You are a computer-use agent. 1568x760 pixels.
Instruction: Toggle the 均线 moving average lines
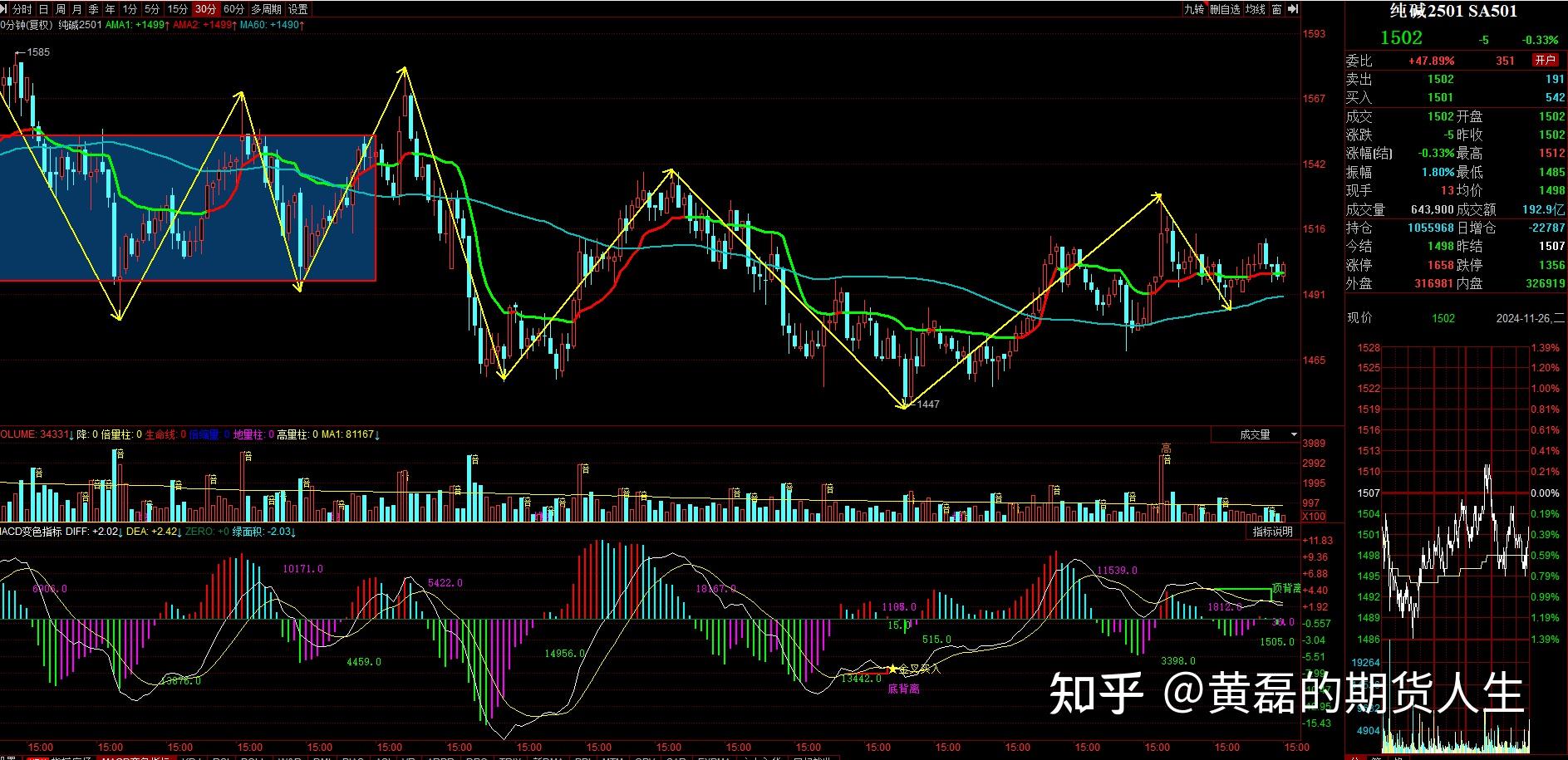1255,9
